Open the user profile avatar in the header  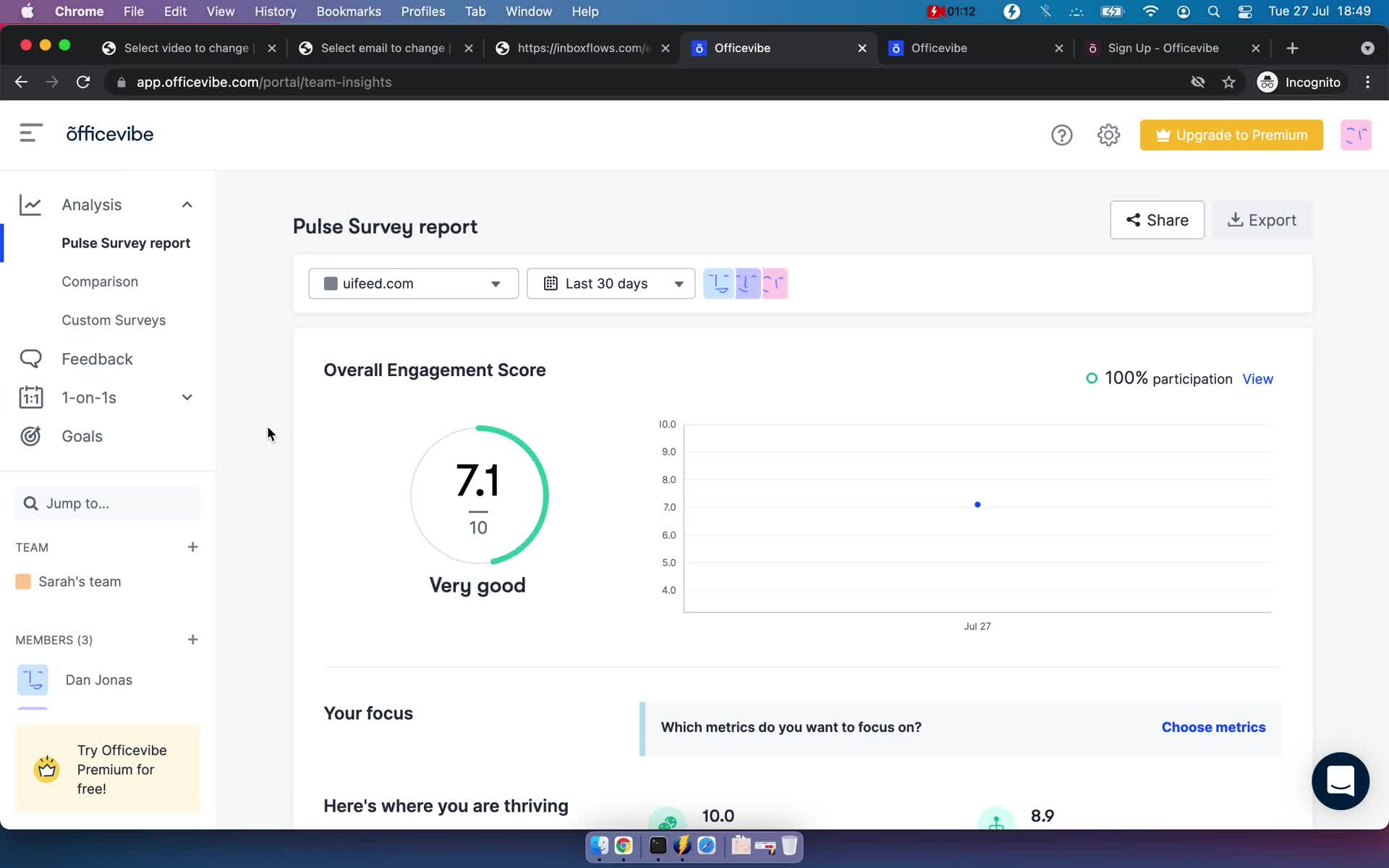coord(1356,135)
